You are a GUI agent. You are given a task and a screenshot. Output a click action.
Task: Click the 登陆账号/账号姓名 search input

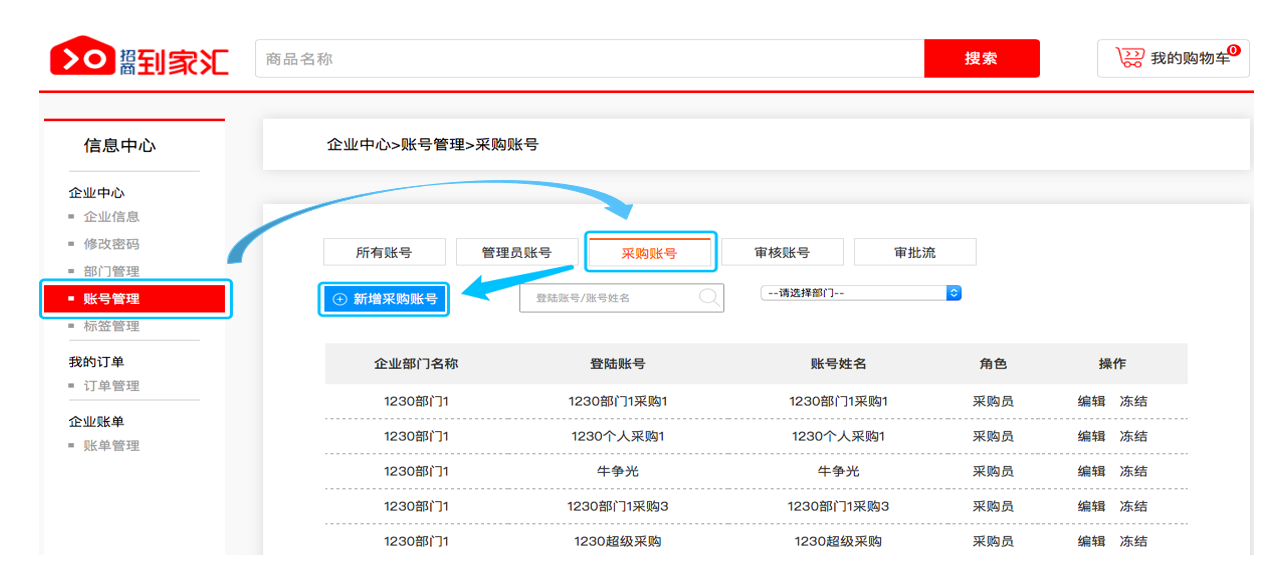tap(608, 298)
